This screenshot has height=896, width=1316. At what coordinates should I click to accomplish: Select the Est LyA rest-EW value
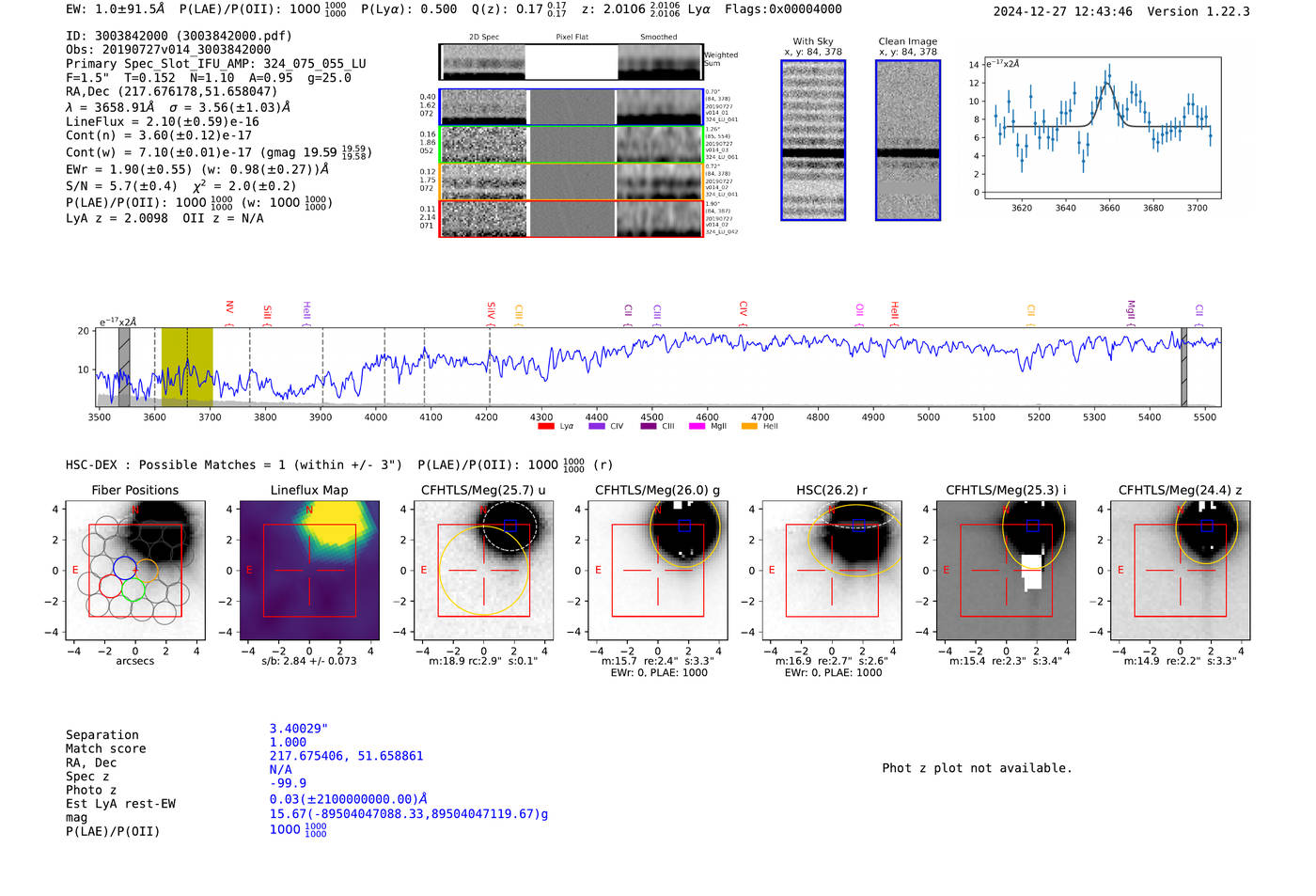[349, 799]
